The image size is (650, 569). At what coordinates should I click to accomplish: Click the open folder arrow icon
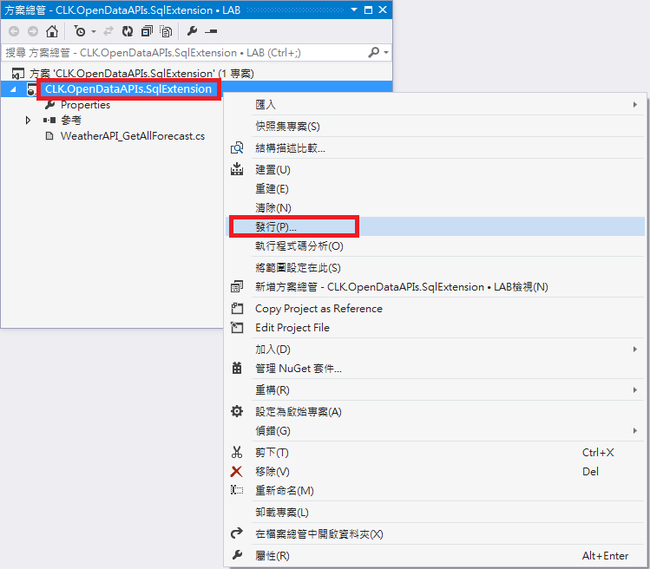pyautogui.click(x=237, y=533)
